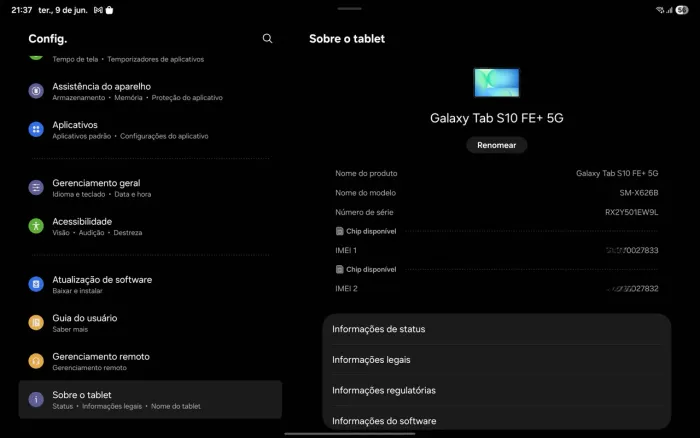The width and height of the screenshot is (700, 438).
Task: Open Atualização de software
Action: point(150,284)
